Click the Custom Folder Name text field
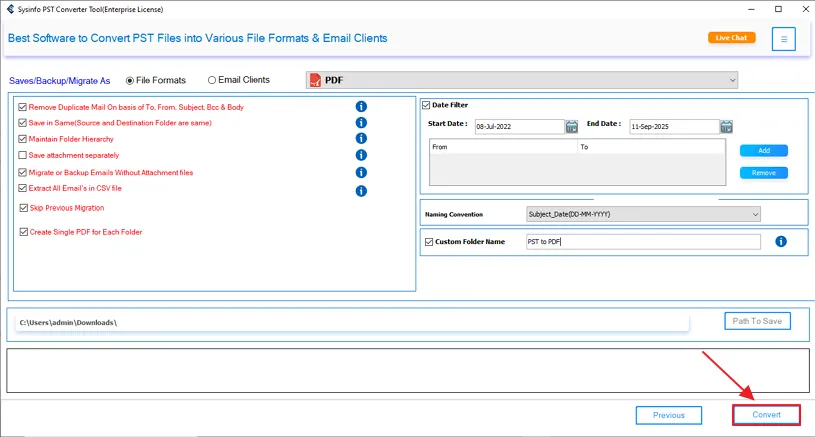The height and width of the screenshot is (437, 815). click(643, 242)
